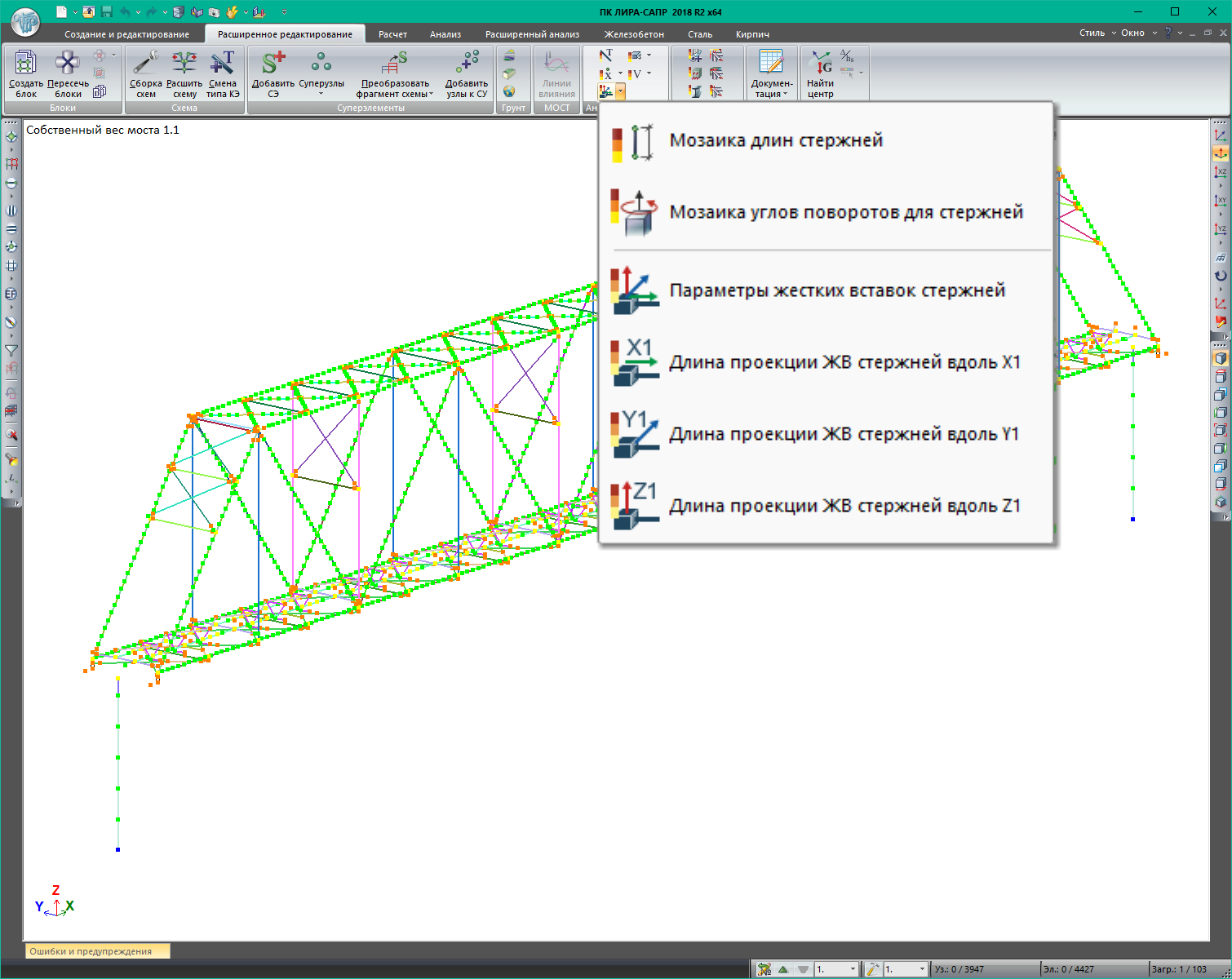Choose Смена типа КЭ tool
This screenshot has height=979, width=1232.
pos(222,73)
